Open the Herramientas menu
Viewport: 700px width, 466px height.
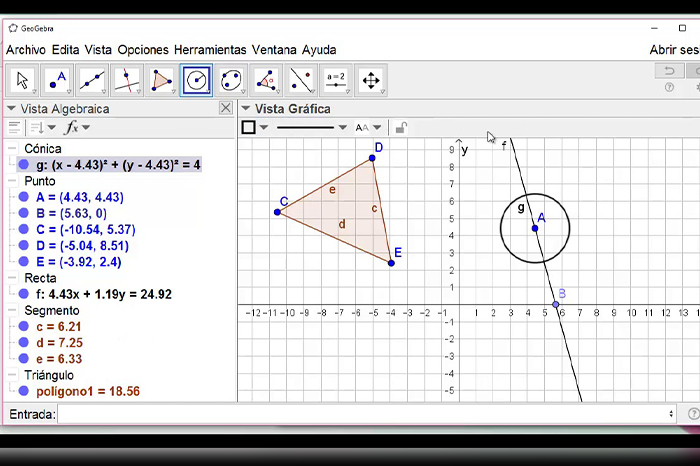point(209,50)
